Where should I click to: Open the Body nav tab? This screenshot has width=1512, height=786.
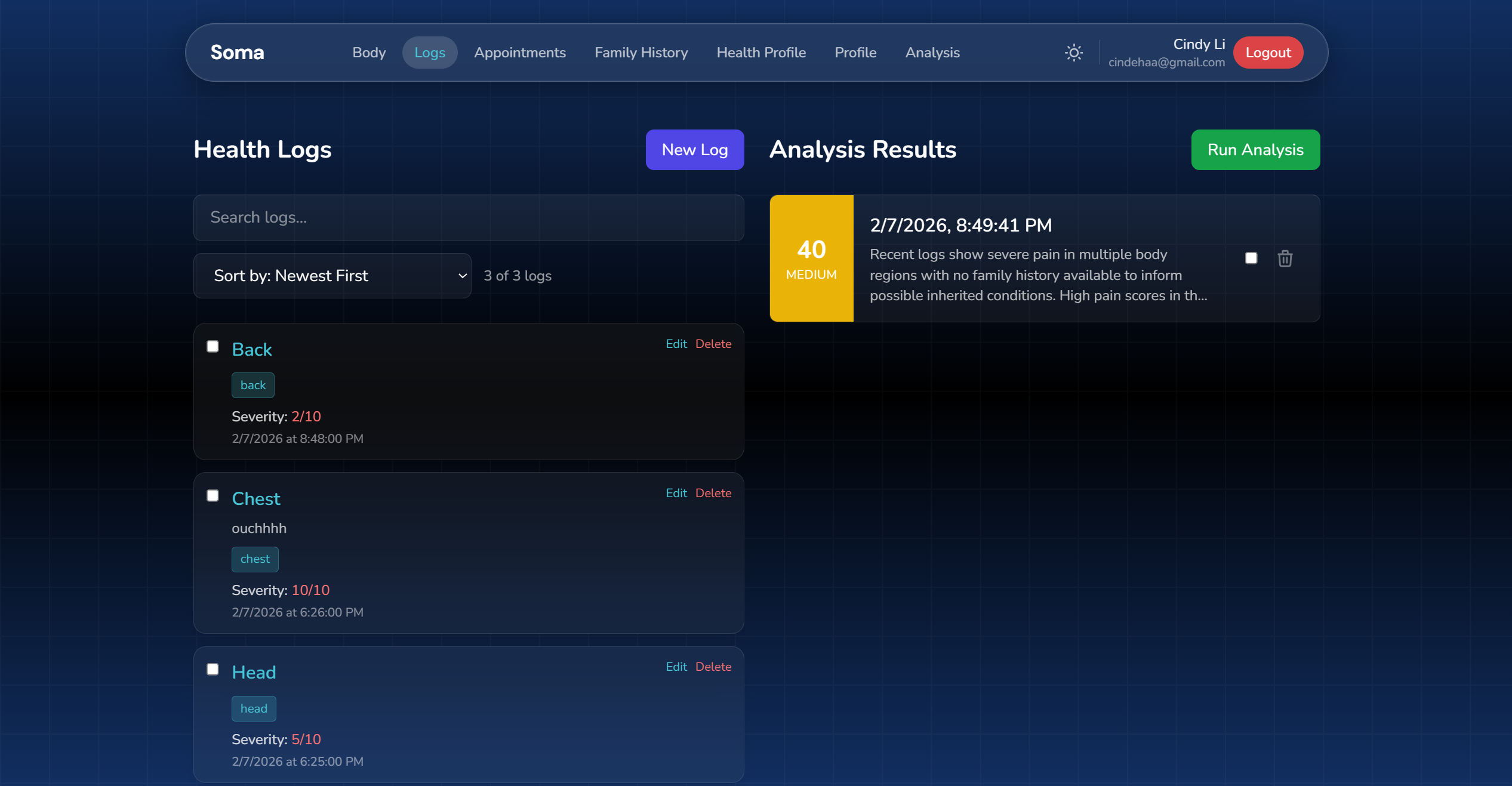point(369,53)
